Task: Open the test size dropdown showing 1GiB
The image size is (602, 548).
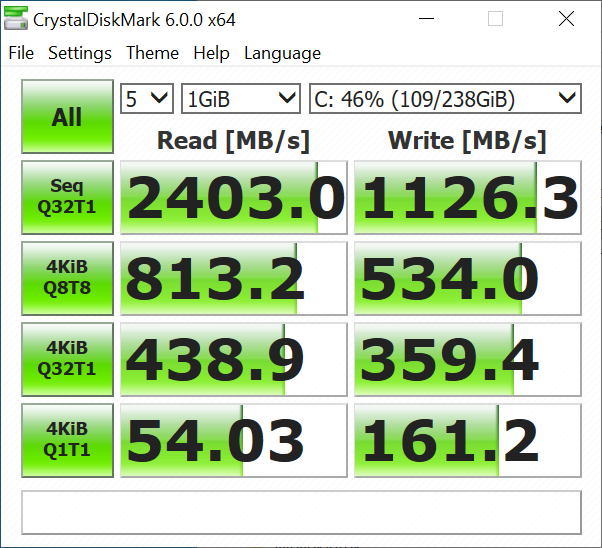Action: 241,99
